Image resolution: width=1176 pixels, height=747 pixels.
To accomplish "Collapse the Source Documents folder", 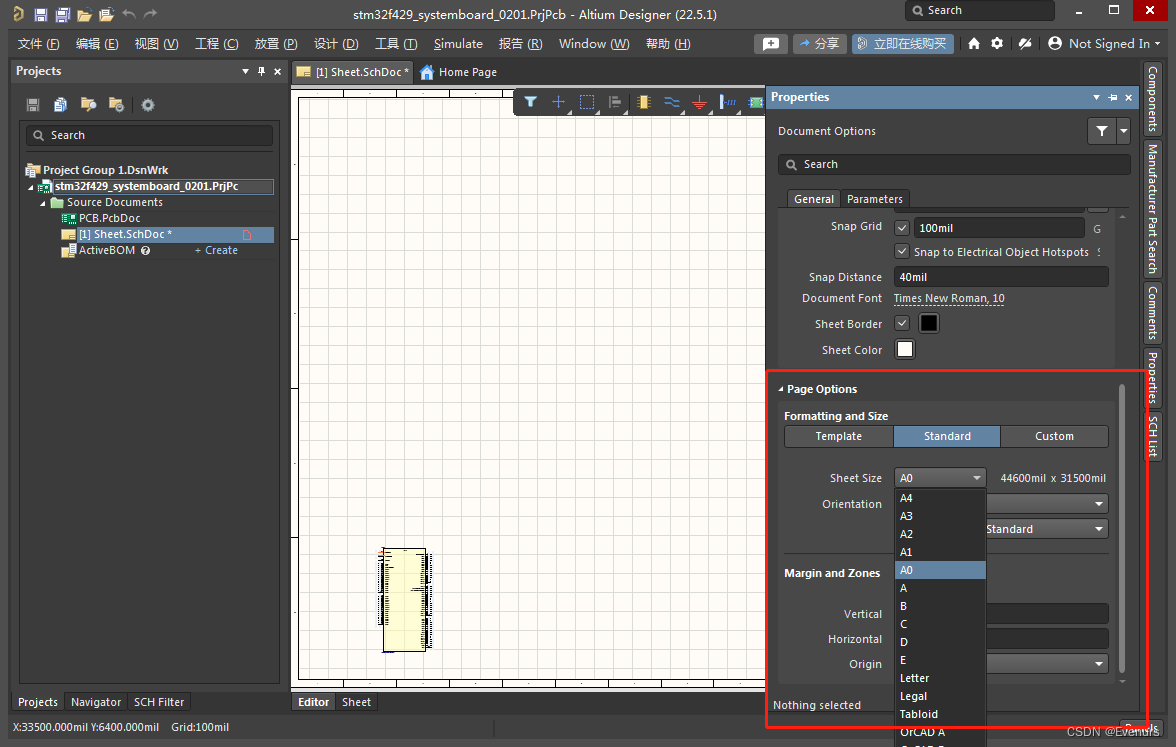I will click(43, 203).
